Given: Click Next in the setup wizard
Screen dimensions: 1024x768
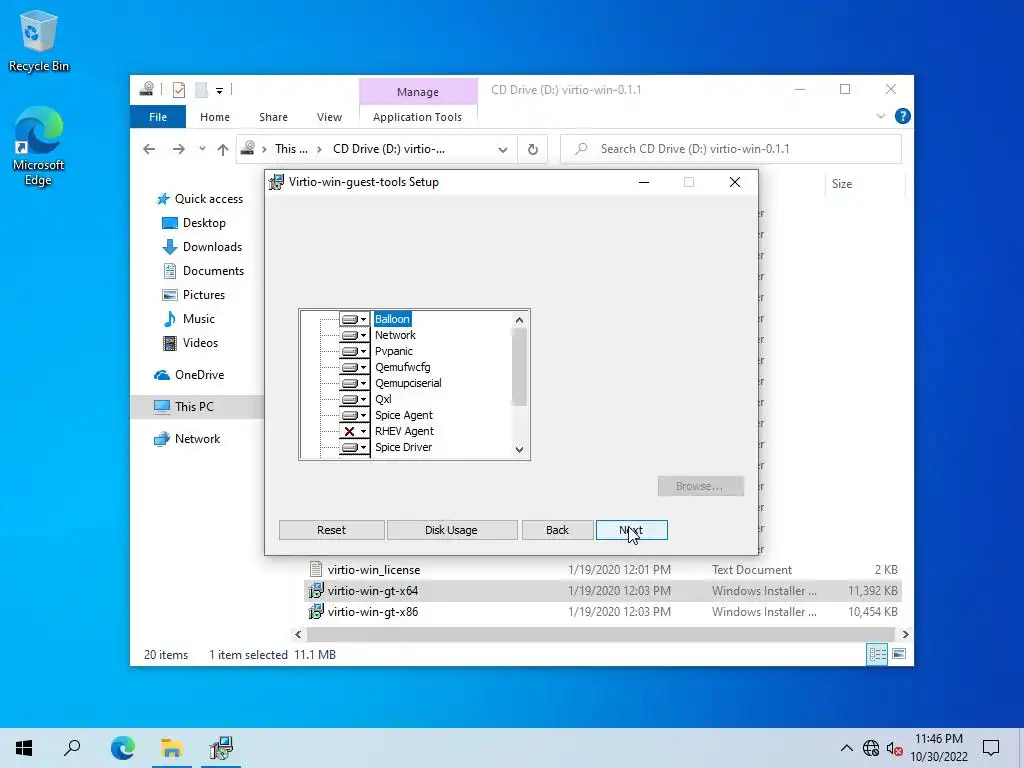Looking at the screenshot, I should coord(632,530).
